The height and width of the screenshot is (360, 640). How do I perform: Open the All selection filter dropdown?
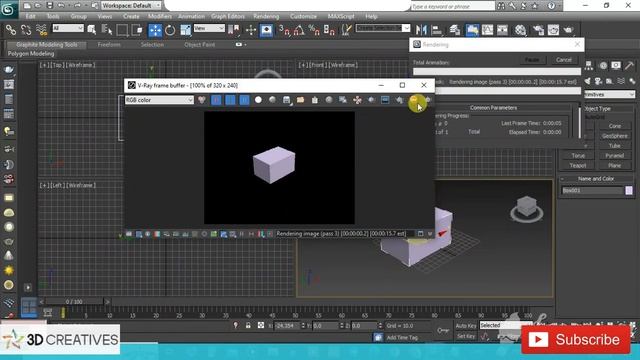(x=68, y=28)
